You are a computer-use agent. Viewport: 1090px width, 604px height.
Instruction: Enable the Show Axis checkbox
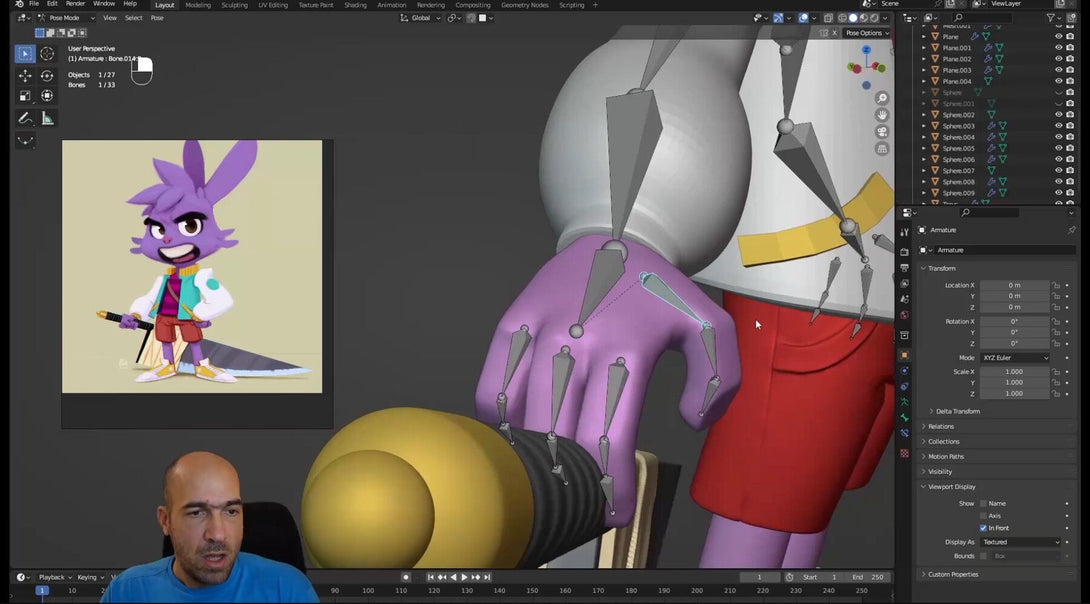[x=983, y=516]
